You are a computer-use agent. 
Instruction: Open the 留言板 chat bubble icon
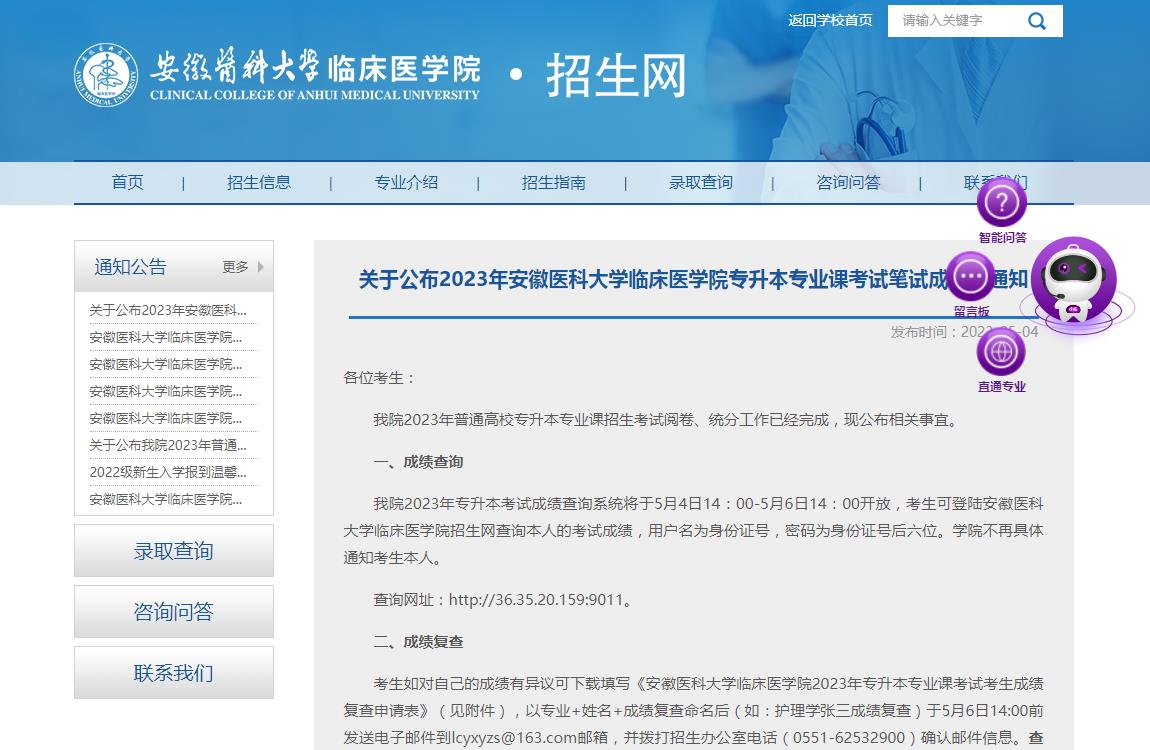tap(971, 276)
